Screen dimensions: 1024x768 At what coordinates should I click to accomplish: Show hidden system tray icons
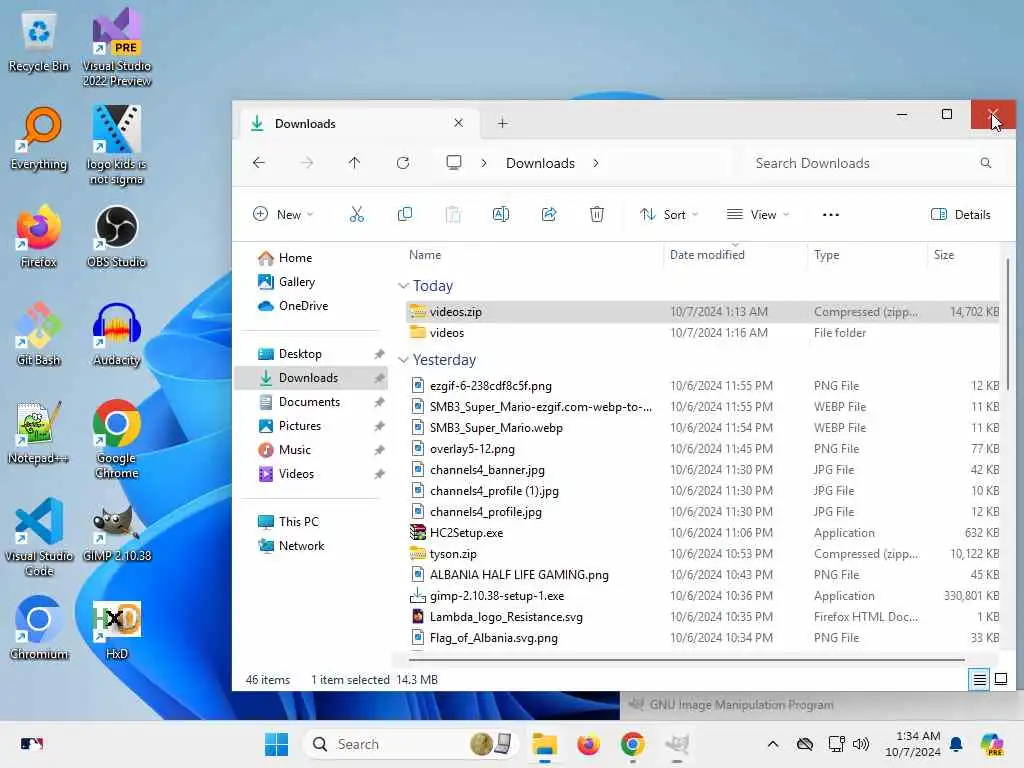pos(773,744)
